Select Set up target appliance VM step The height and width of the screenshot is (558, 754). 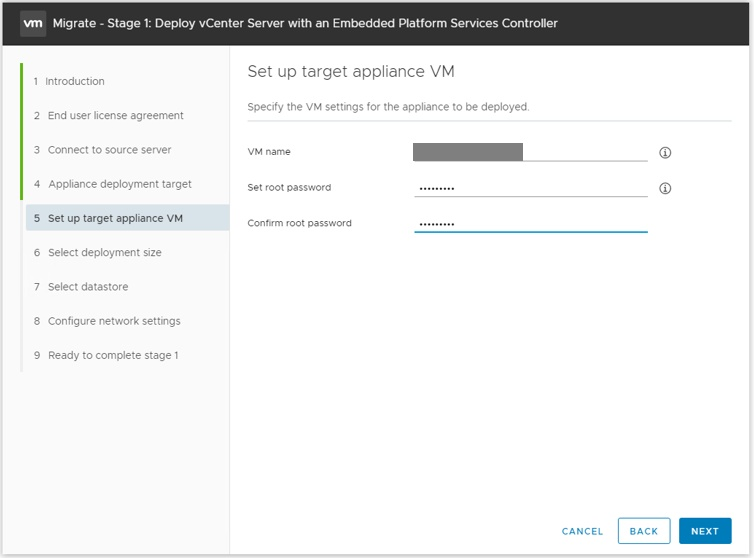coord(127,218)
